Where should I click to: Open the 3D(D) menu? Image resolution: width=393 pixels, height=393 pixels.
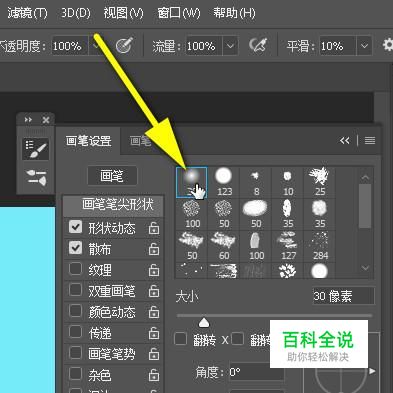coord(76,13)
